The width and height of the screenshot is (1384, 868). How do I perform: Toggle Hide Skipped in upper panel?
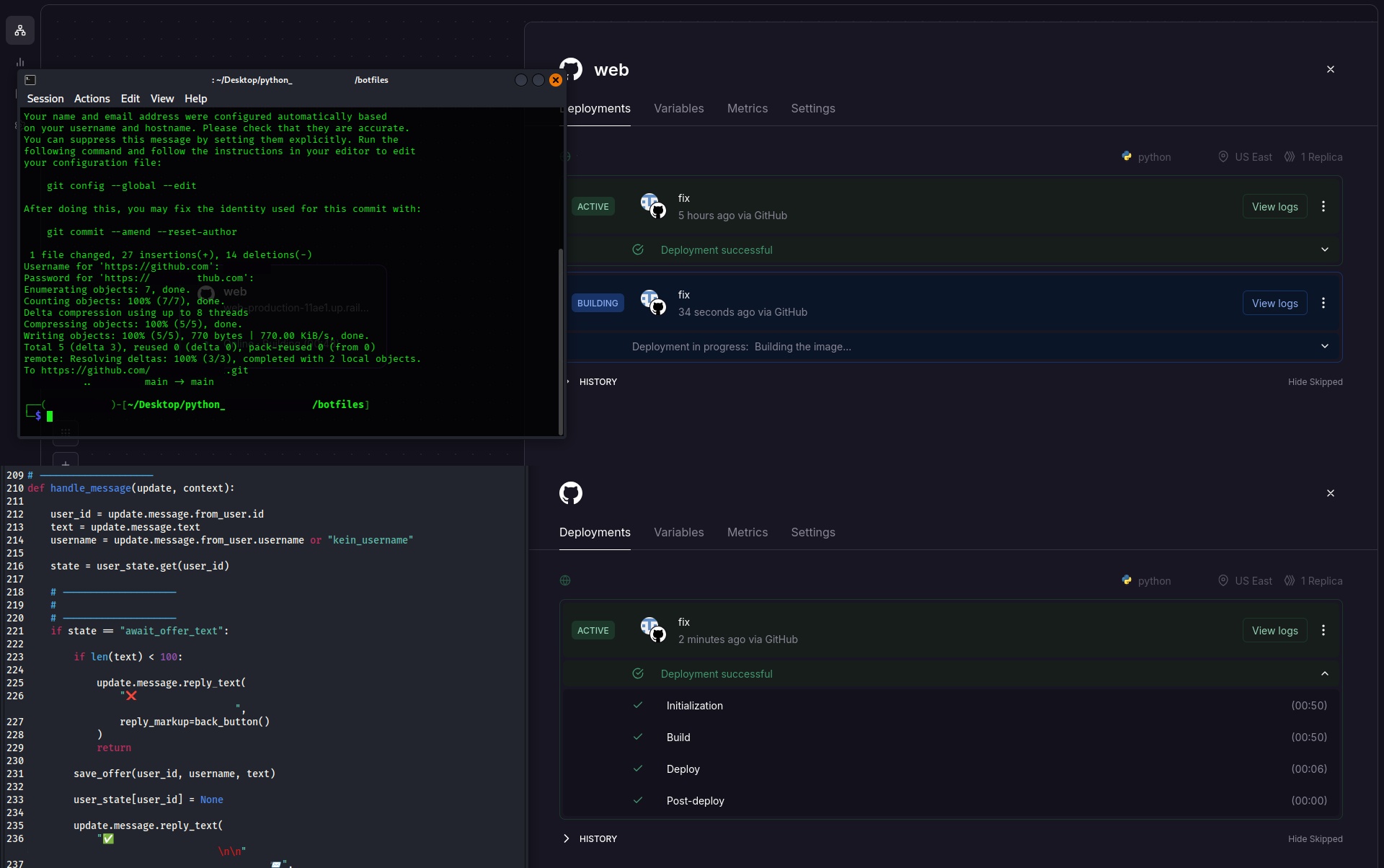click(x=1315, y=381)
